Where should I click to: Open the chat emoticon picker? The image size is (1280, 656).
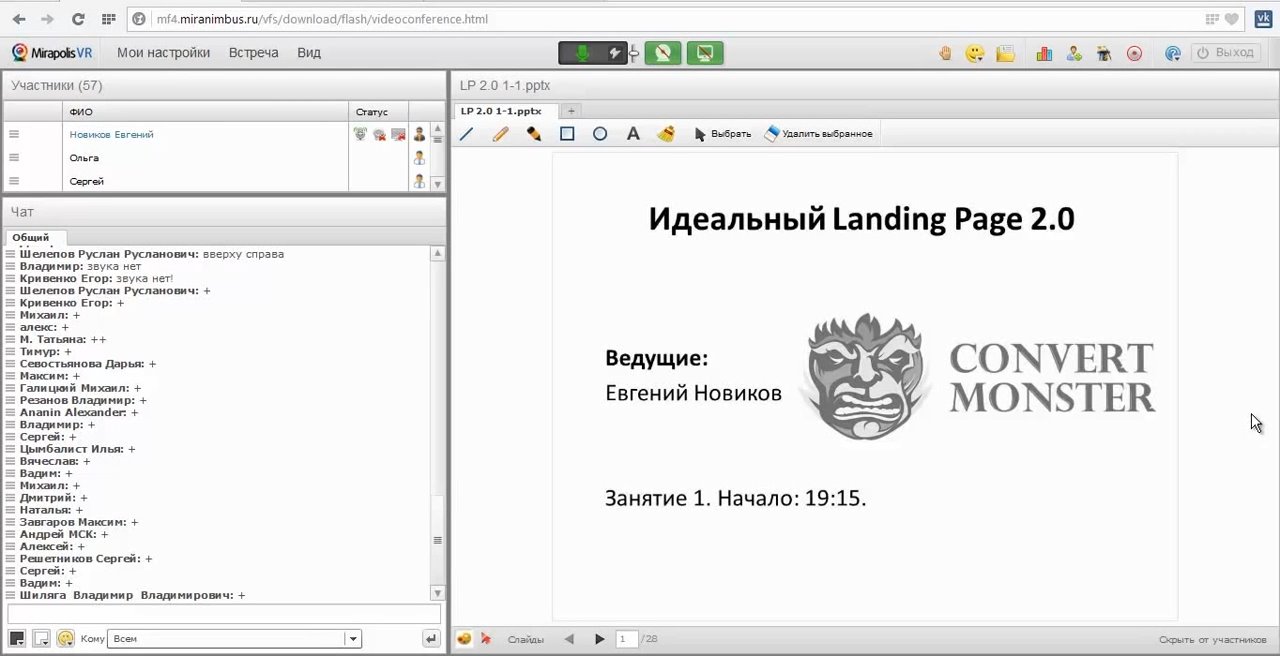pyautogui.click(x=66, y=638)
